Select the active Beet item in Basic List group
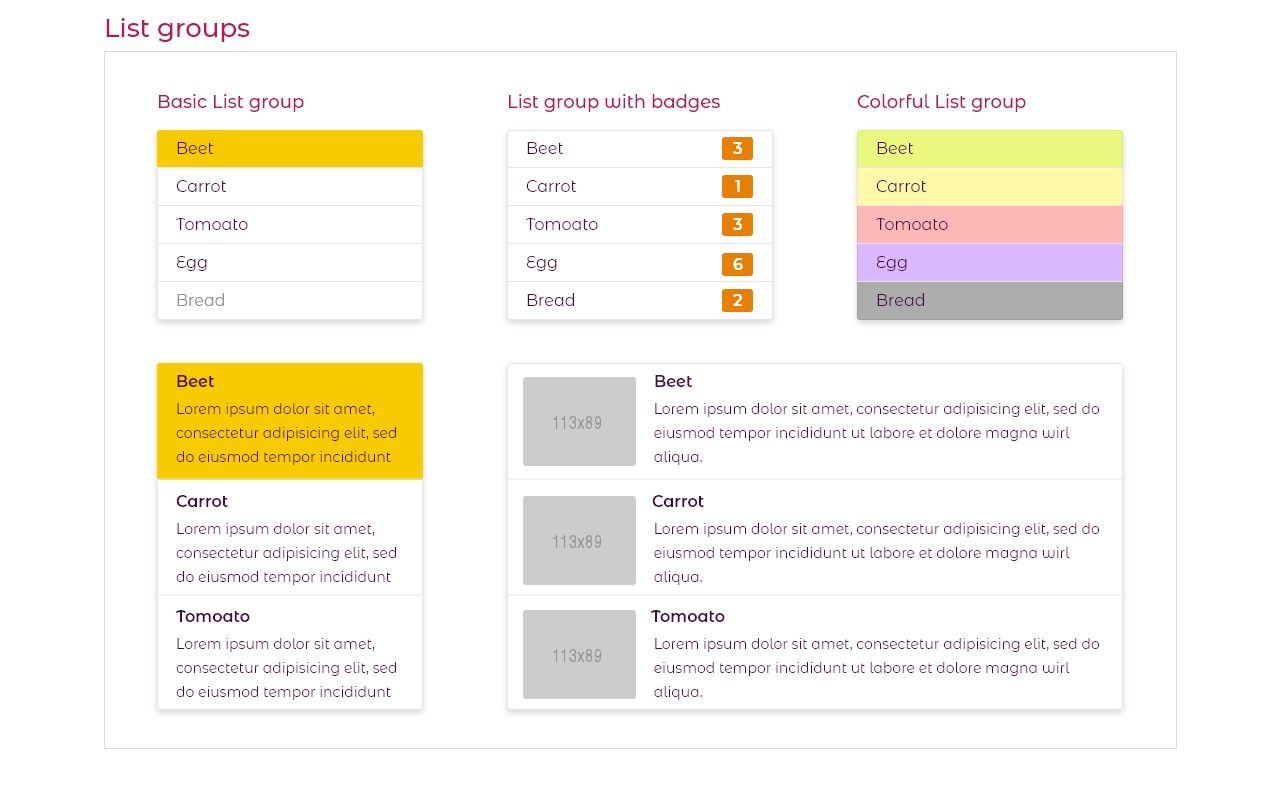1280x800 pixels. tap(290, 149)
